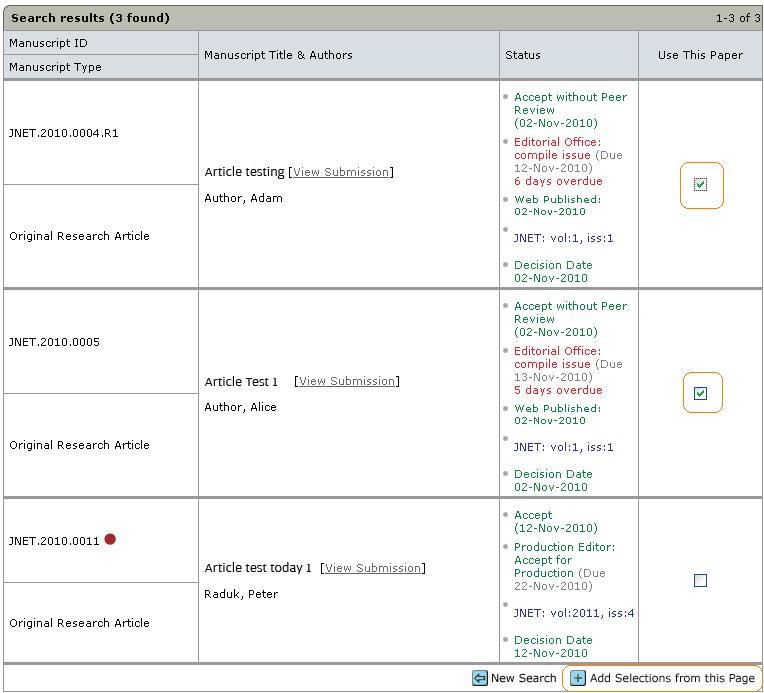Open View Submission for Article test today 1

(x=373, y=568)
